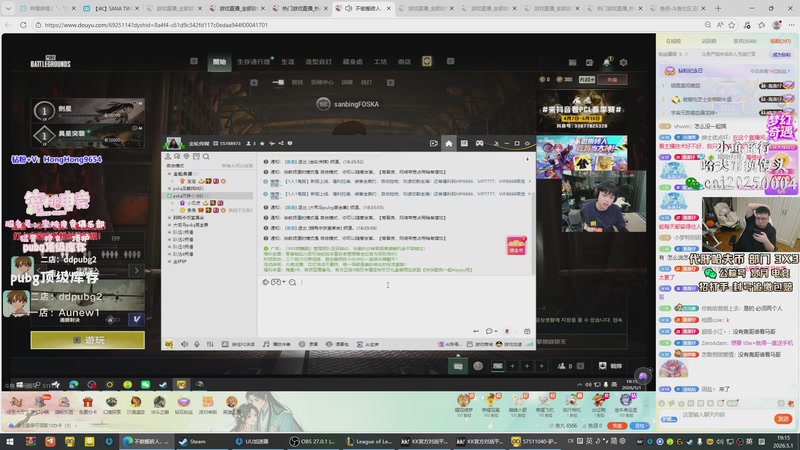
Task: Click the Windows Start button
Action: 10,441
